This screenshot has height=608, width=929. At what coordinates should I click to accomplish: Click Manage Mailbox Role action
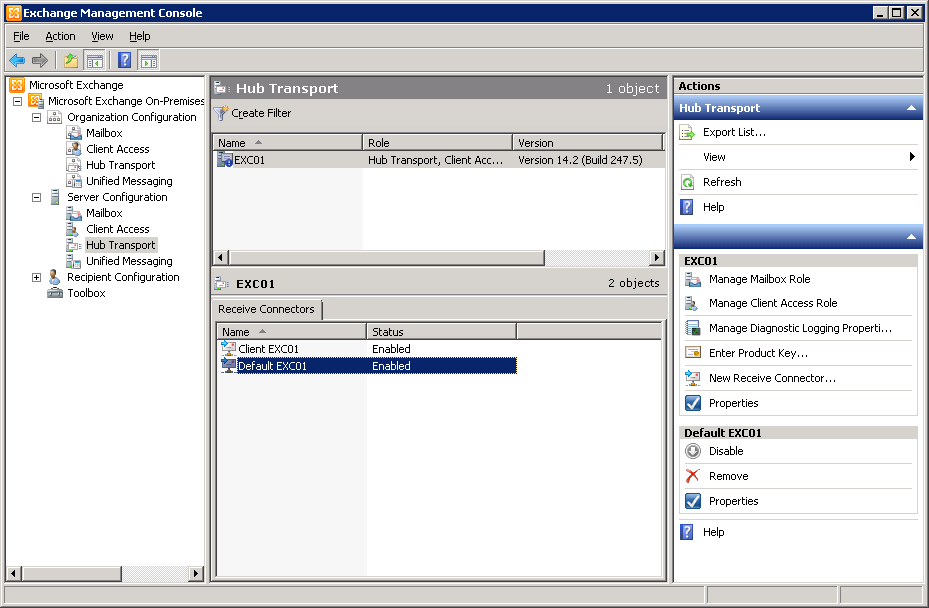click(759, 279)
